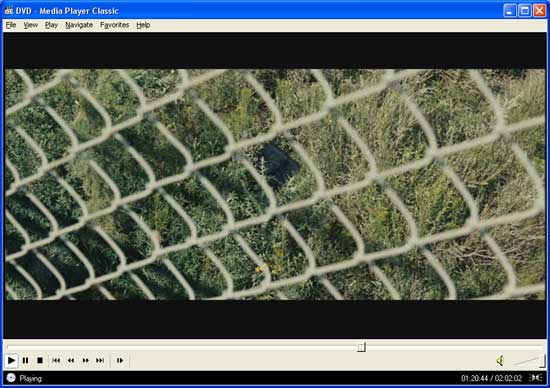Skip to next chapter
Screen dimensions: 550x388
coord(100,360)
